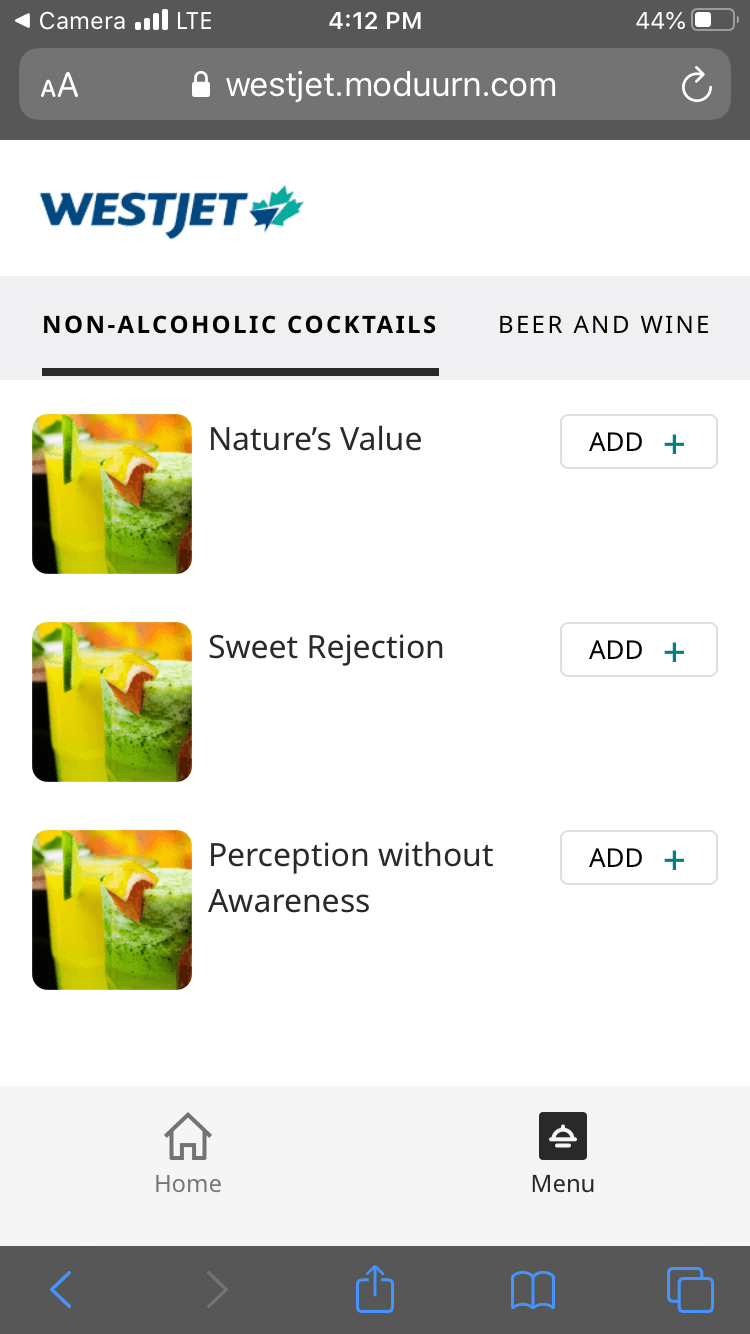This screenshot has height=1334, width=750.
Task: Switch to the Beer and Wine tab
Action: (604, 325)
